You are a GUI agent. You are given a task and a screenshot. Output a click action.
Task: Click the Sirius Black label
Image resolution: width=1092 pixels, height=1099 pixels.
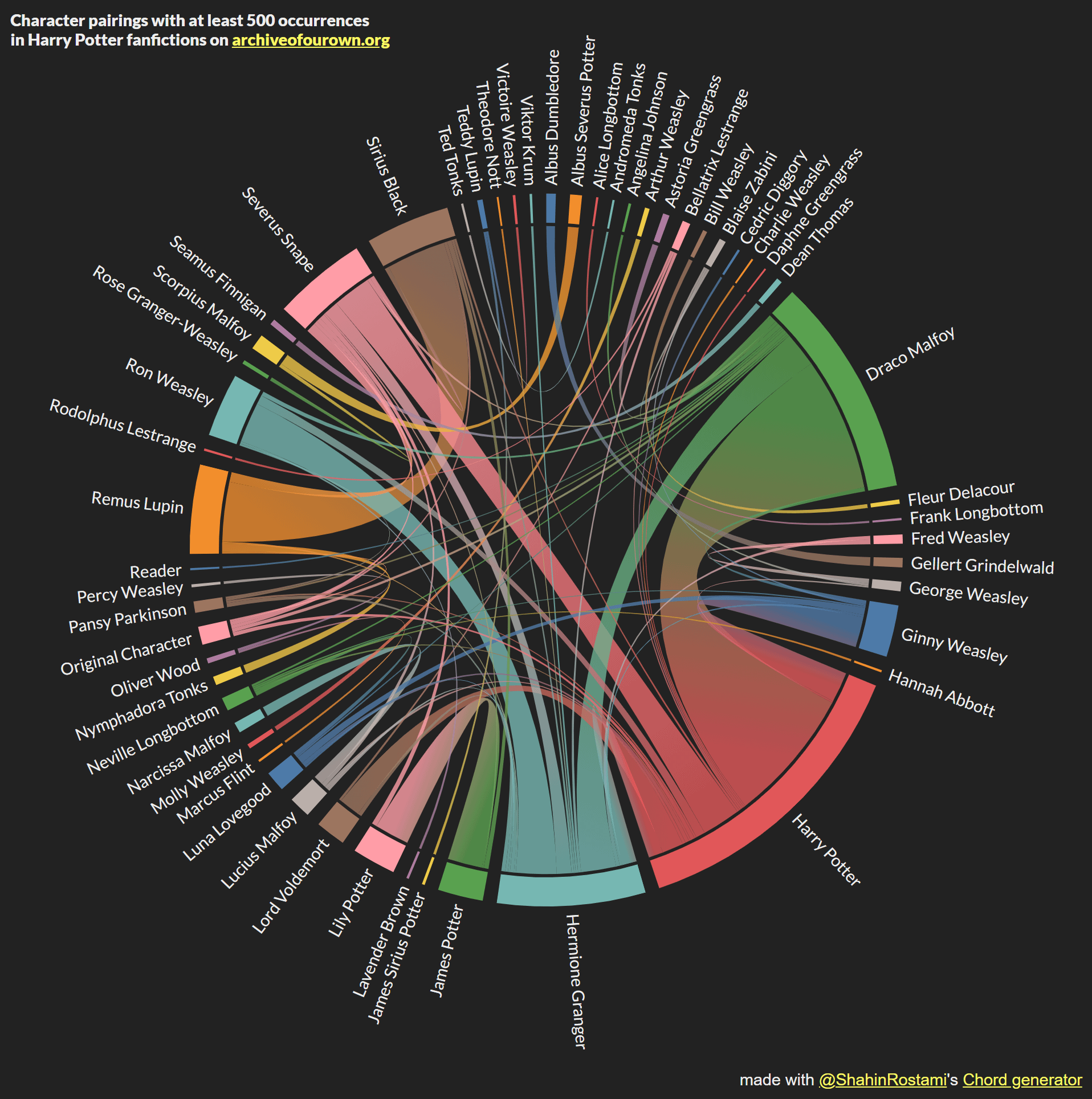coord(386,175)
